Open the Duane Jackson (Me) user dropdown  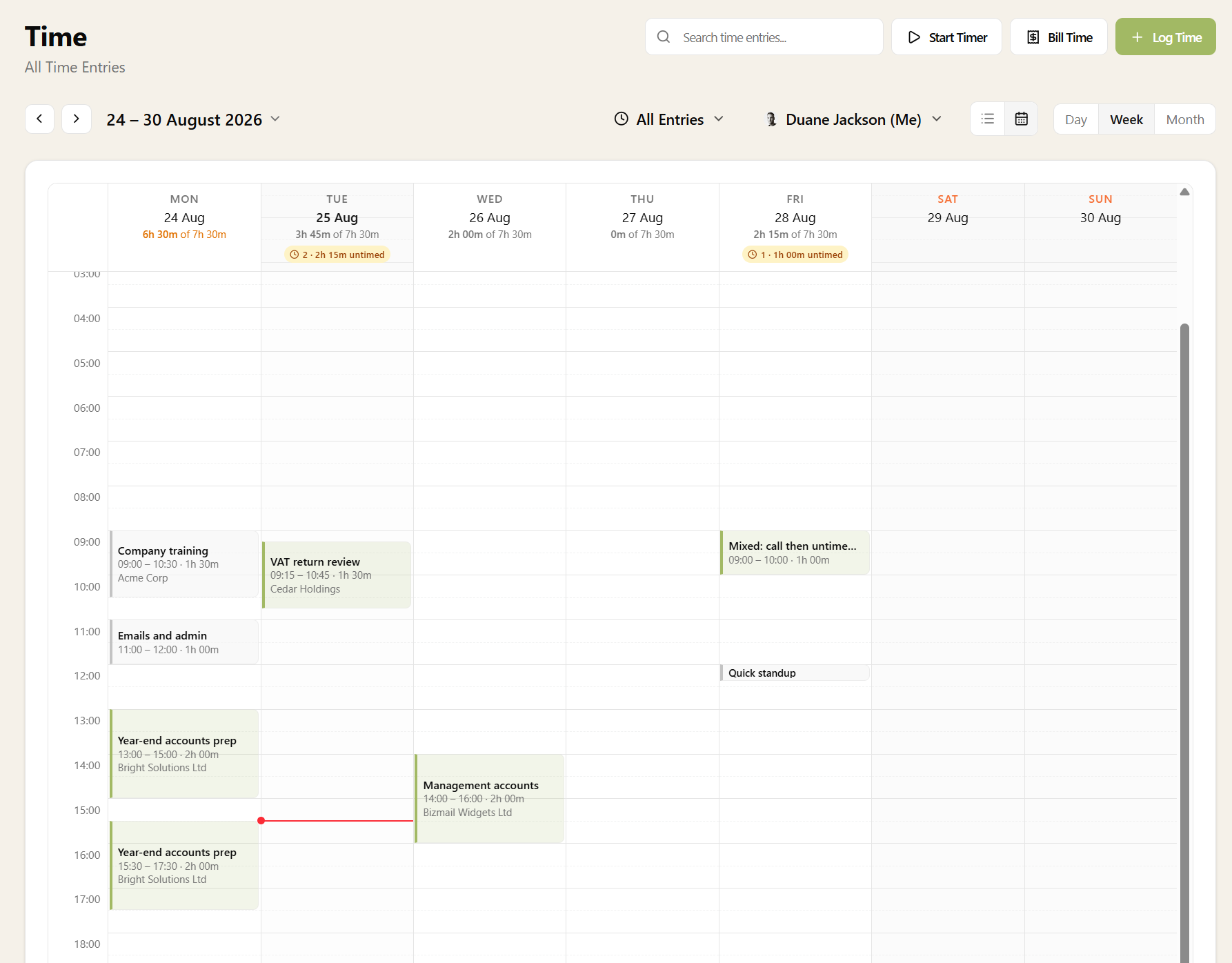(854, 119)
